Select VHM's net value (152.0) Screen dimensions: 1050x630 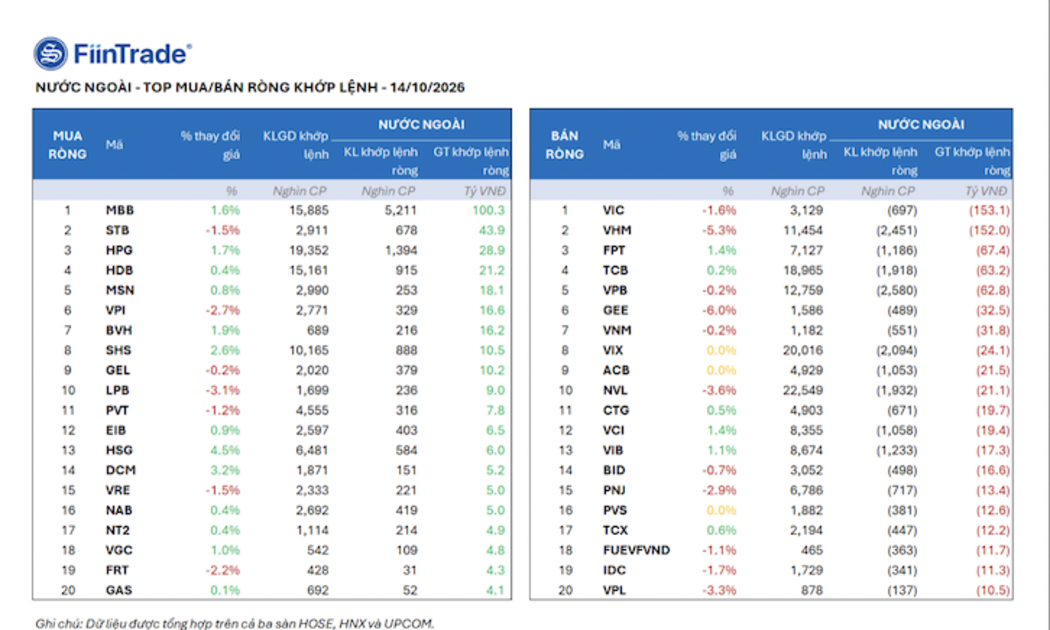click(989, 230)
